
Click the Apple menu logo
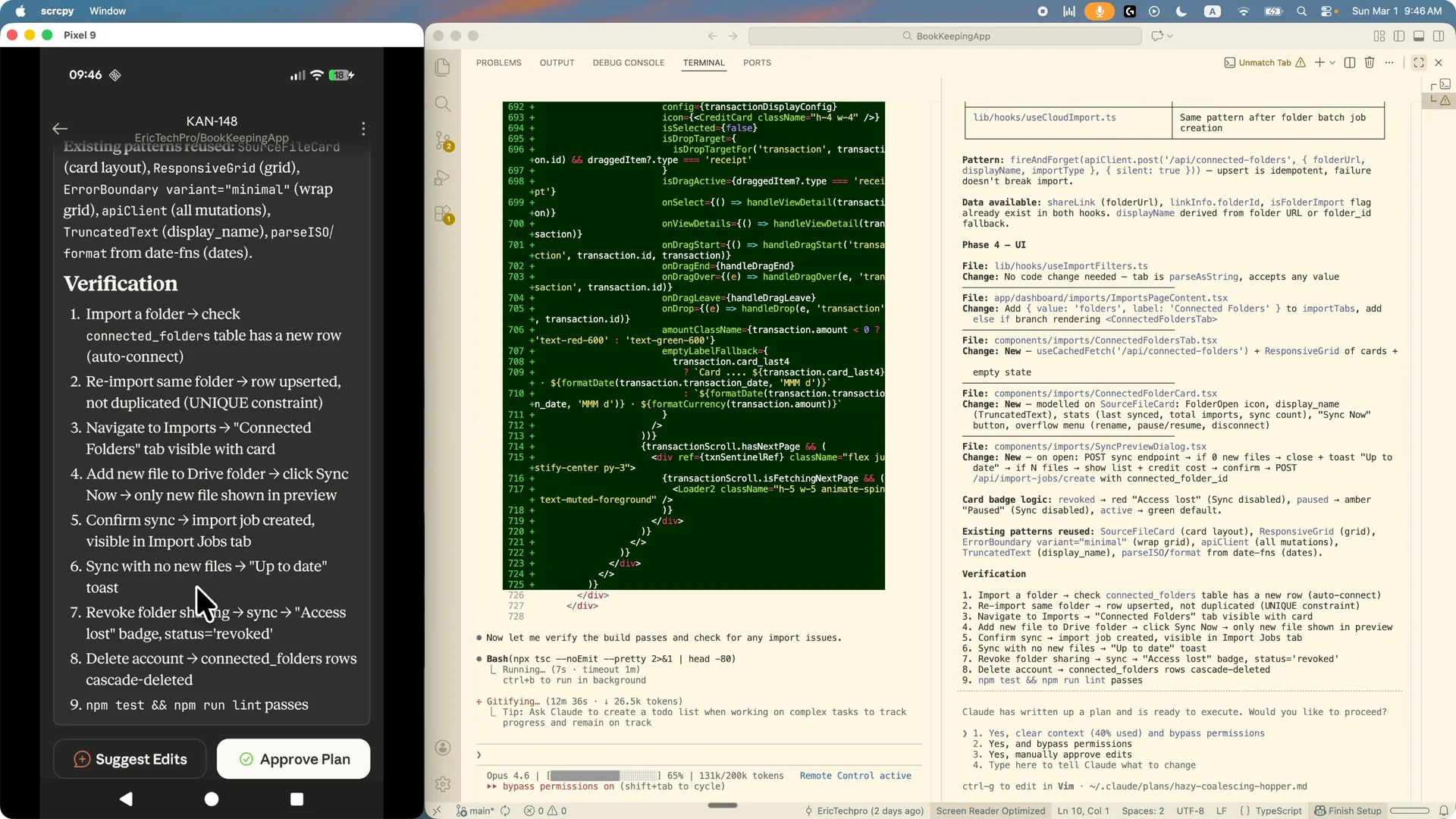point(20,11)
